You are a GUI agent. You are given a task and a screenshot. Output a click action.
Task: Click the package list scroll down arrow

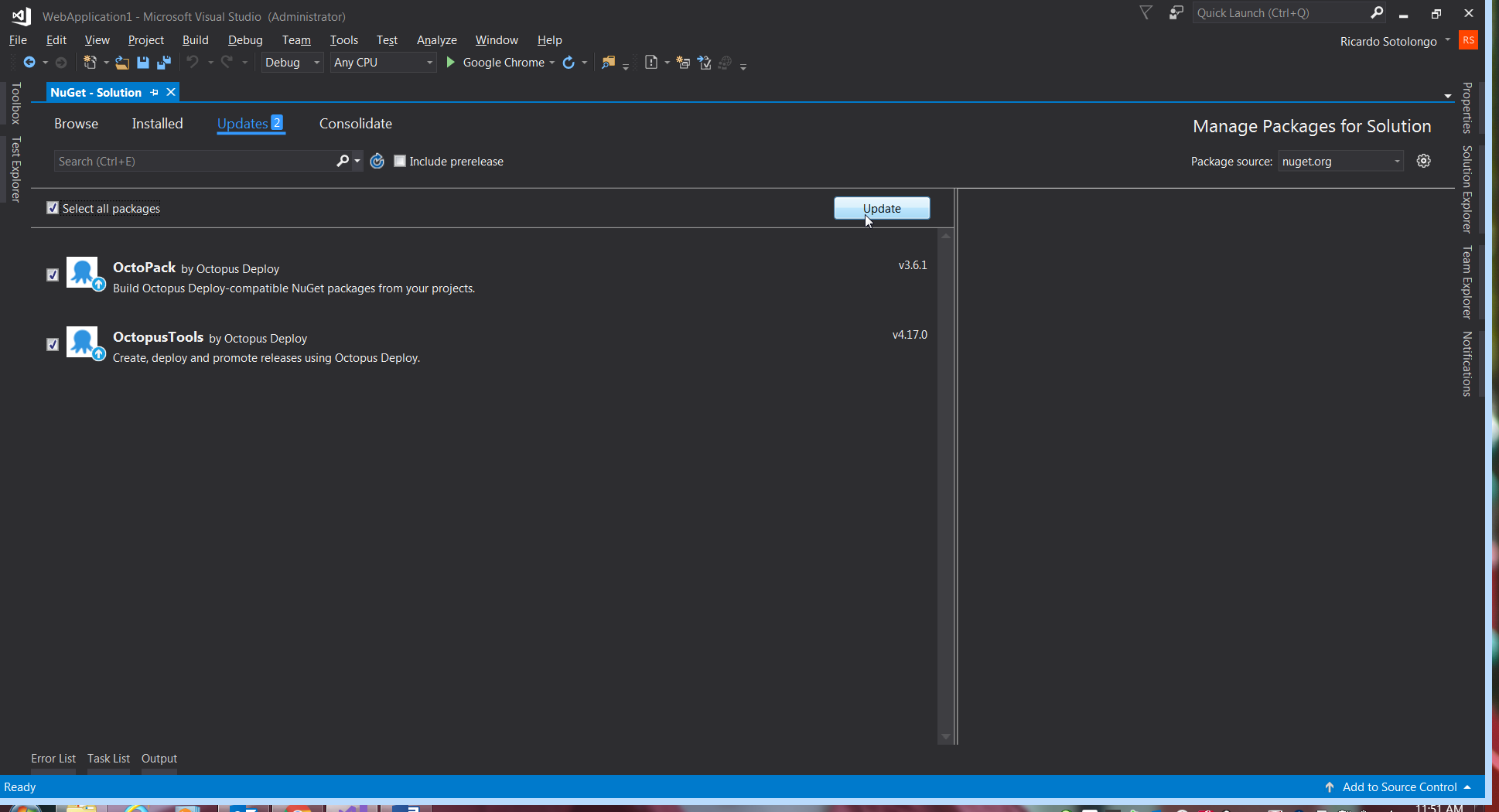pos(945,737)
